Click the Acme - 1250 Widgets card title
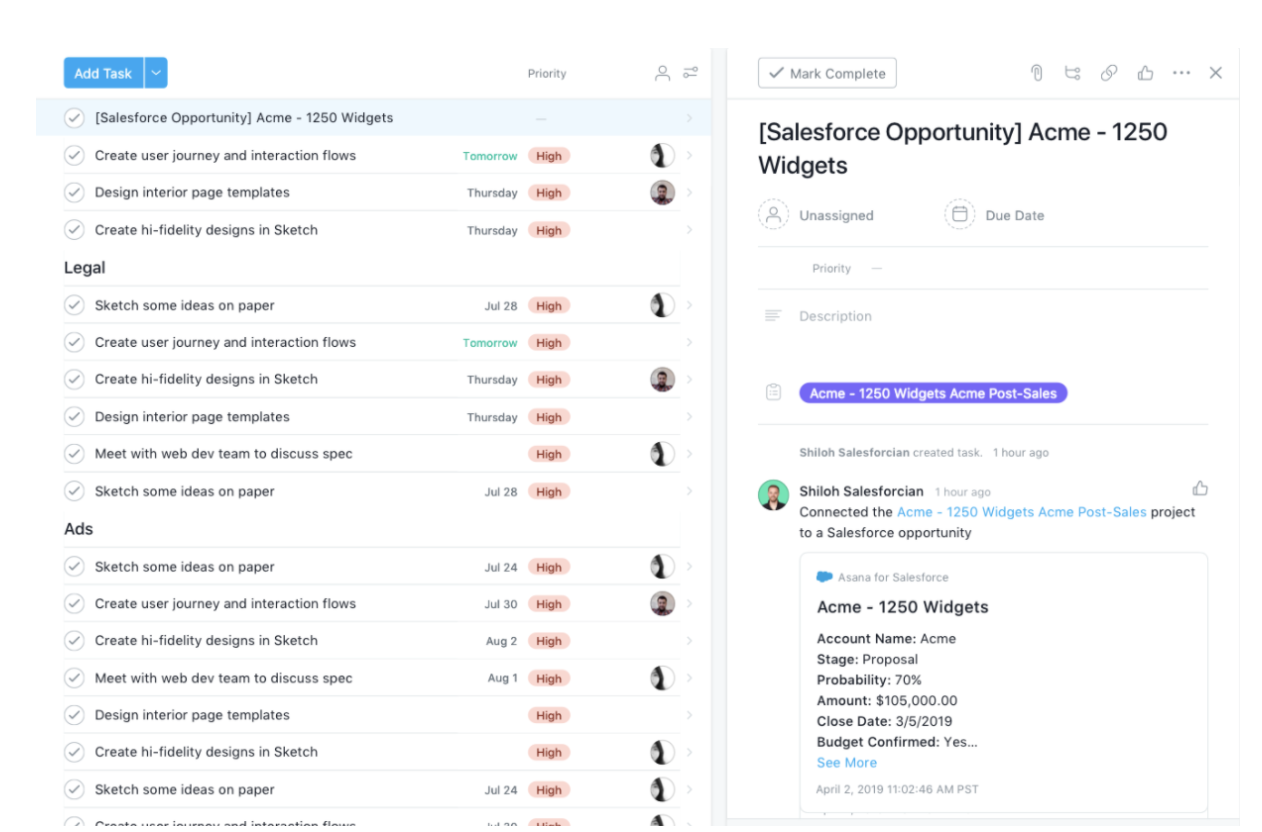Viewport: 1262px width, 832px height. pyautogui.click(x=902, y=607)
